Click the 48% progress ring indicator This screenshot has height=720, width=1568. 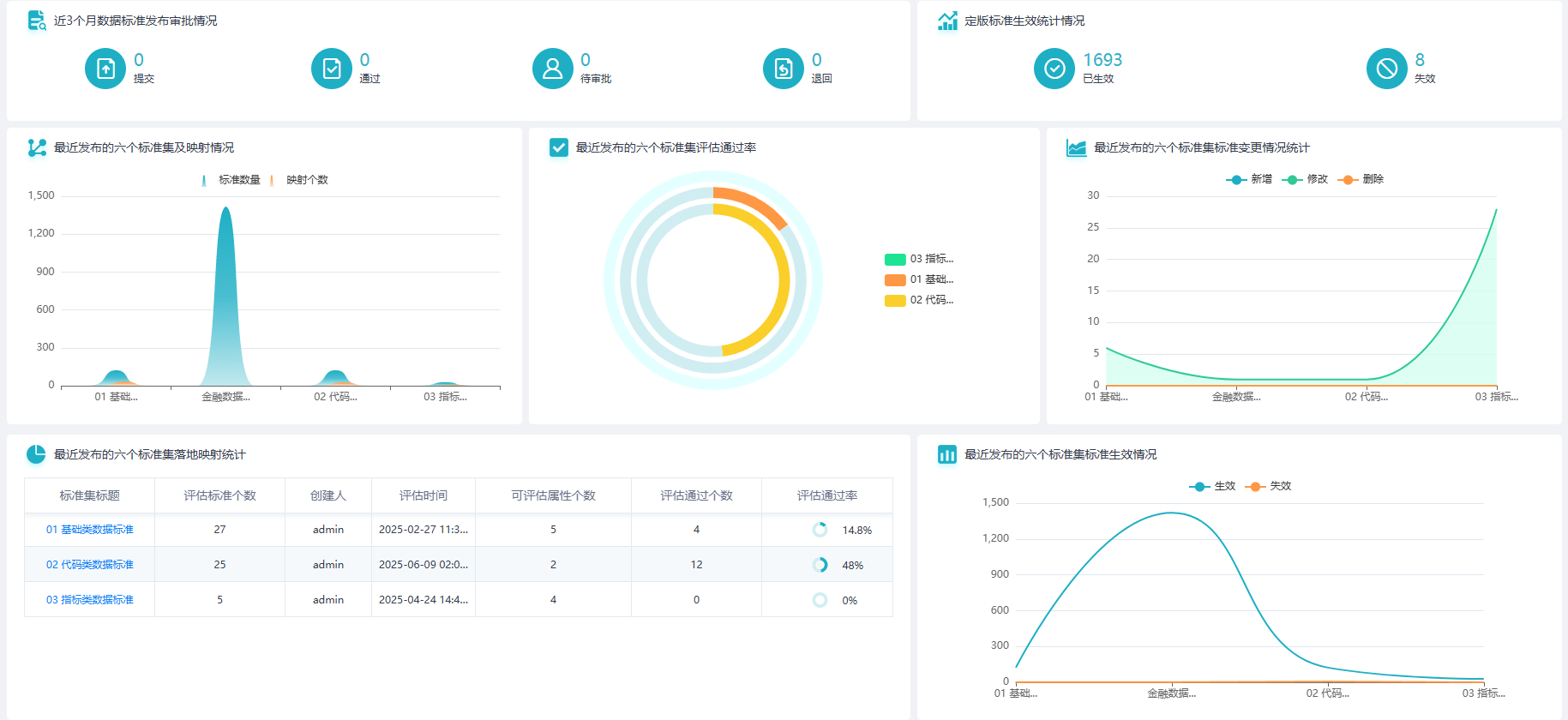(x=820, y=565)
